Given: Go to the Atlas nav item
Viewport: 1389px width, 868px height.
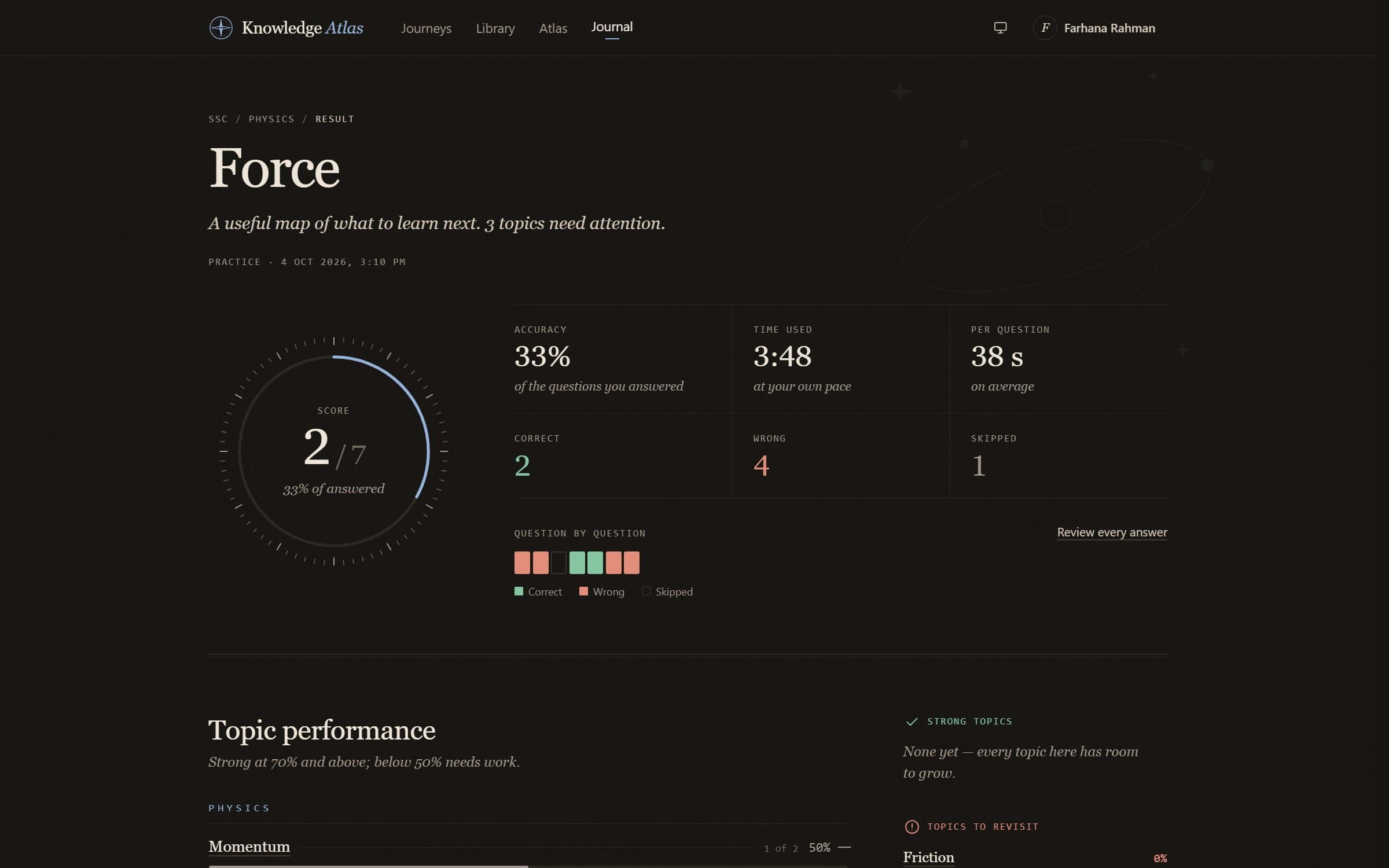Looking at the screenshot, I should pyautogui.click(x=553, y=28).
